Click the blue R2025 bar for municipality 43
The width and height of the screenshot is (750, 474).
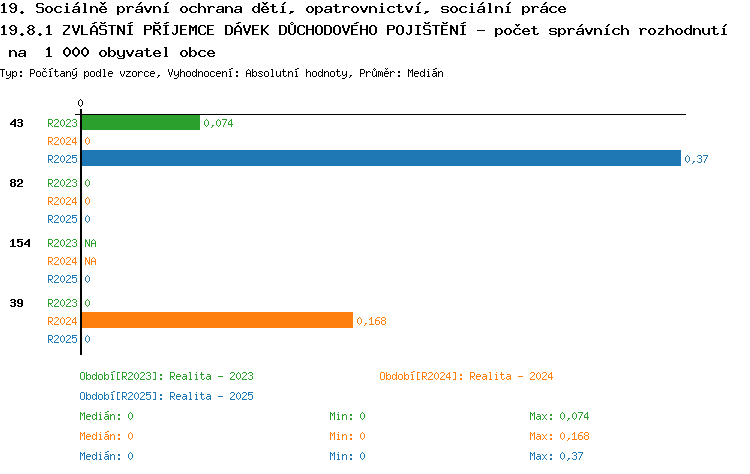(x=381, y=158)
